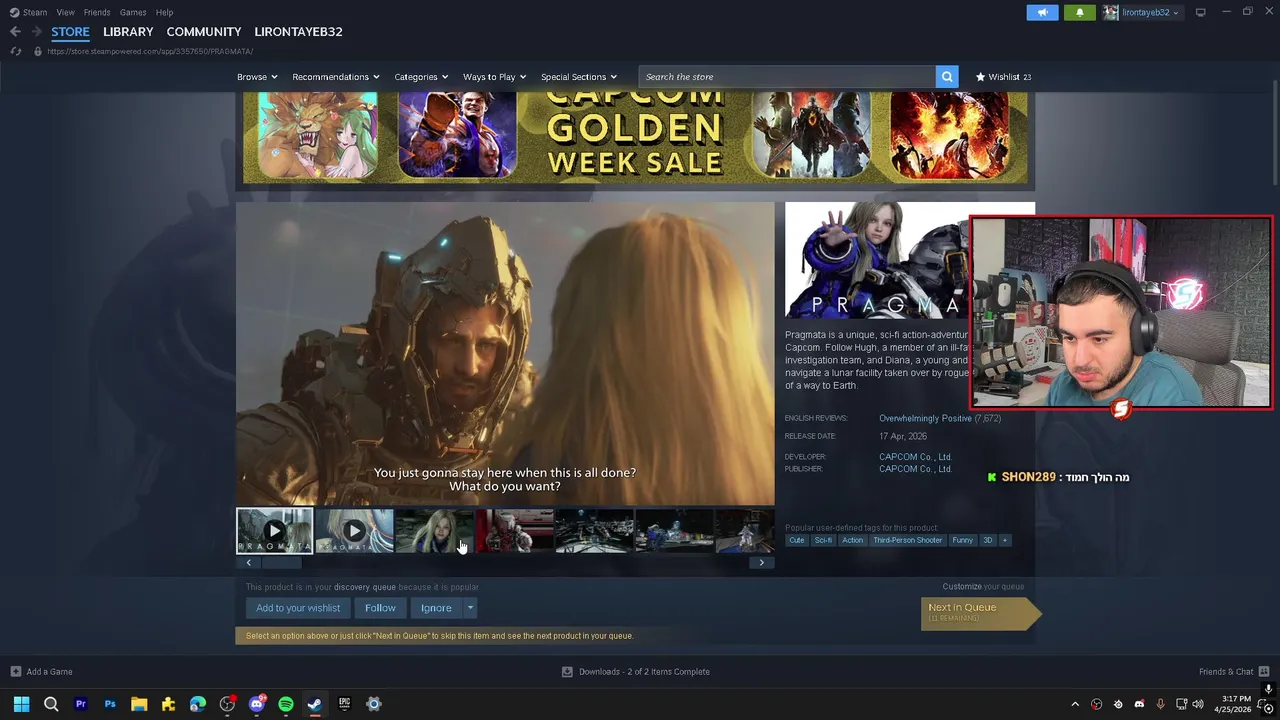Open Wishlist with star icon
This screenshot has width=1280, height=720.
click(x=1003, y=77)
